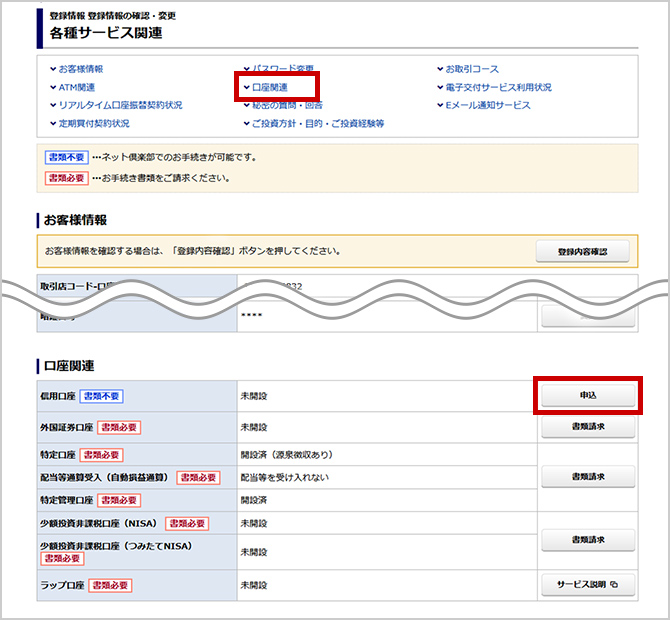Select the 定期買付契約状況 link
This screenshot has height=620, width=670.
pyautogui.click(x=93, y=123)
